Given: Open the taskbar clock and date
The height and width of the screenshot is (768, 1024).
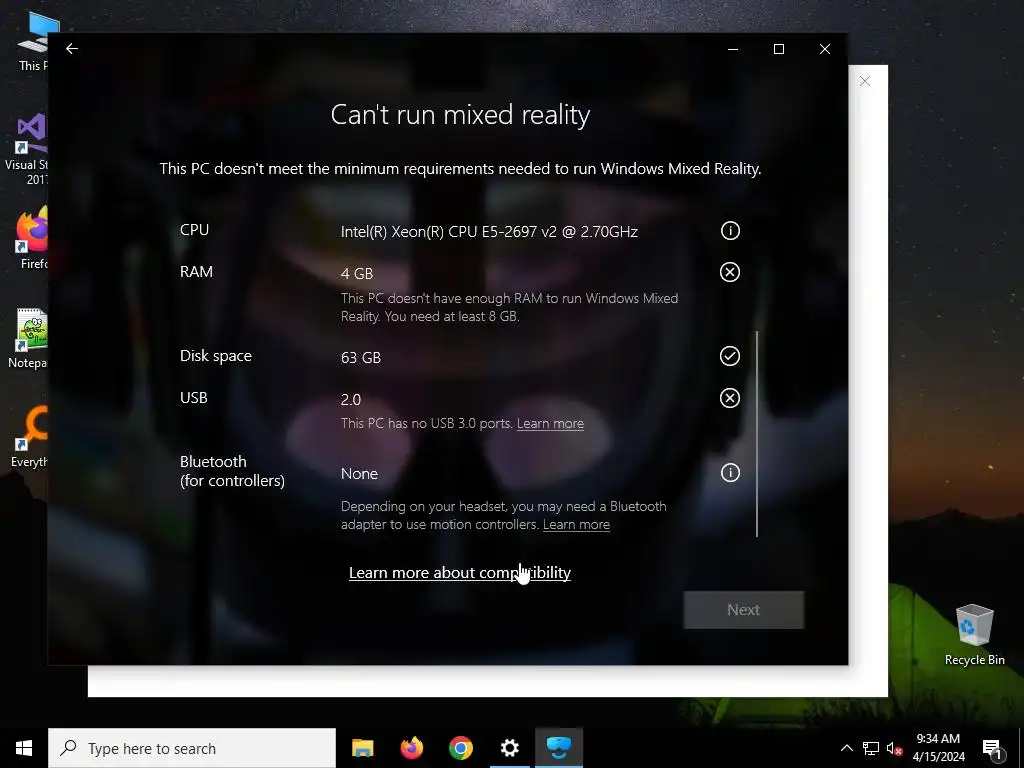Looking at the screenshot, I should [x=938, y=748].
